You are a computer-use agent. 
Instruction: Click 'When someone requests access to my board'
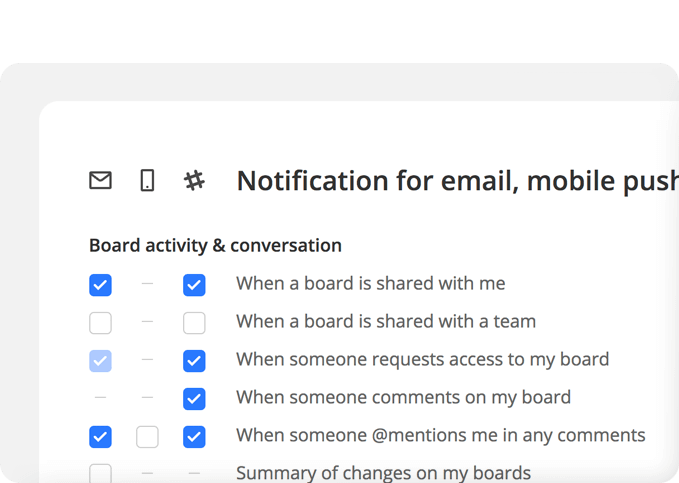point(423,360)
